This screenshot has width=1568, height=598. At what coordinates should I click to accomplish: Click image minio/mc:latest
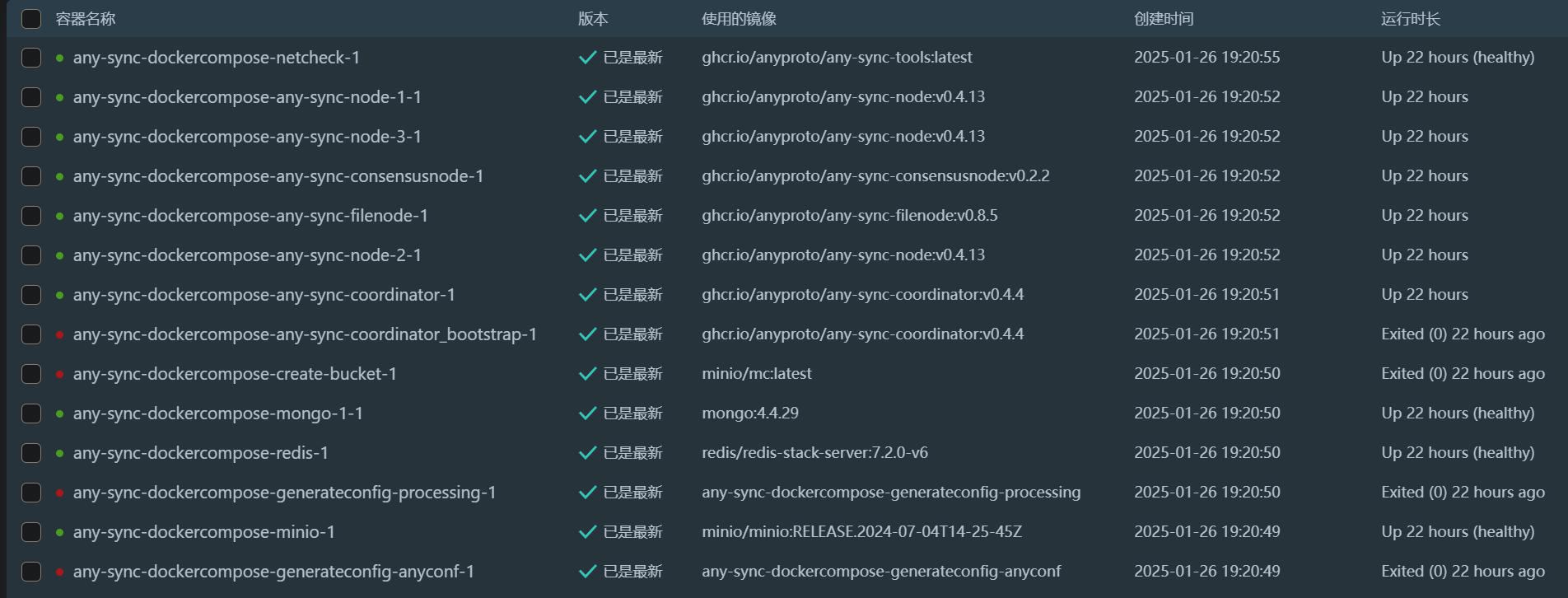tap(757, 374)
